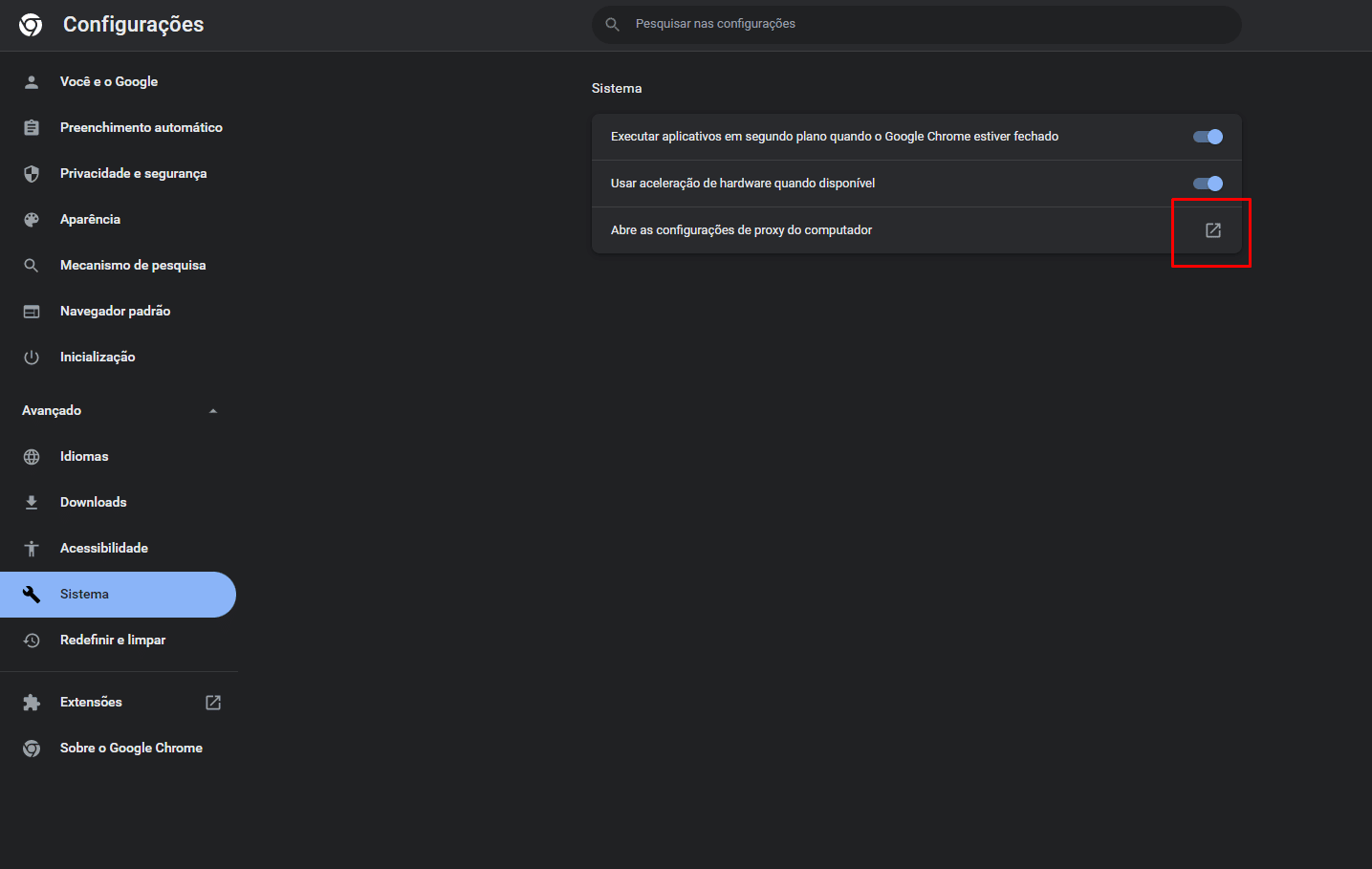Image resolution: width=1372 pixels, height=869 pixels.
Task: Click the Inicialização power icon
Action: [32, 357]
